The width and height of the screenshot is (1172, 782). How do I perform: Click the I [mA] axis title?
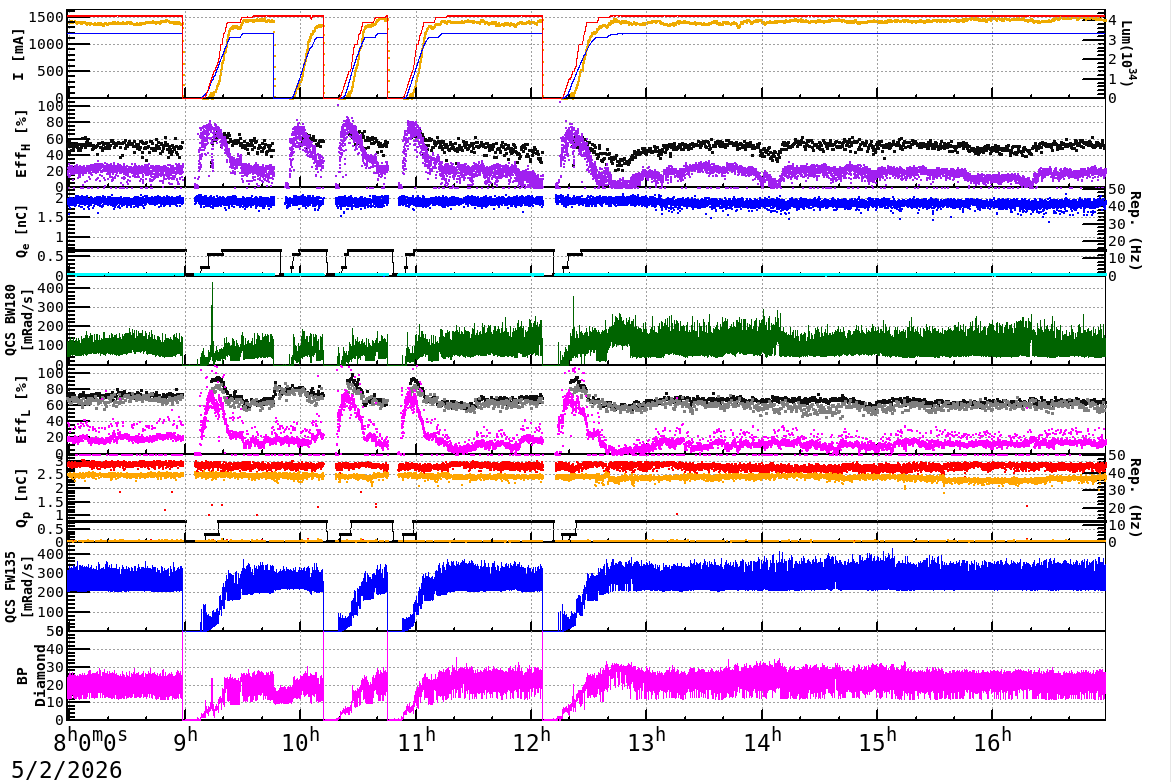[19, 54]
